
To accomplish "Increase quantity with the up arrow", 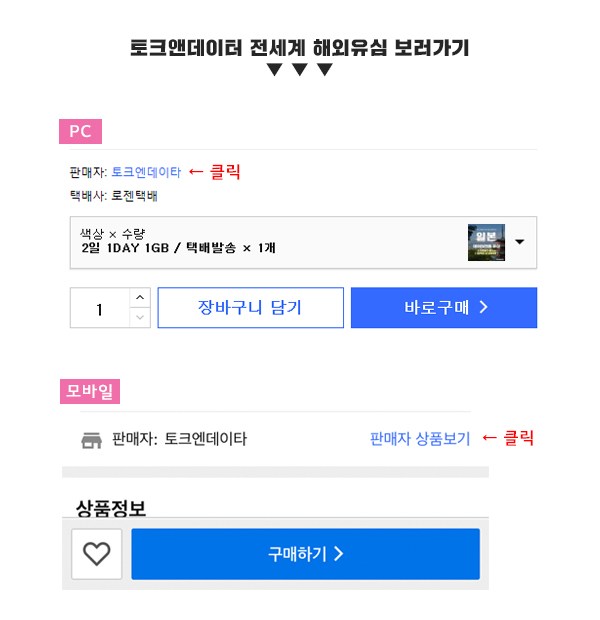I will [140, 298].
